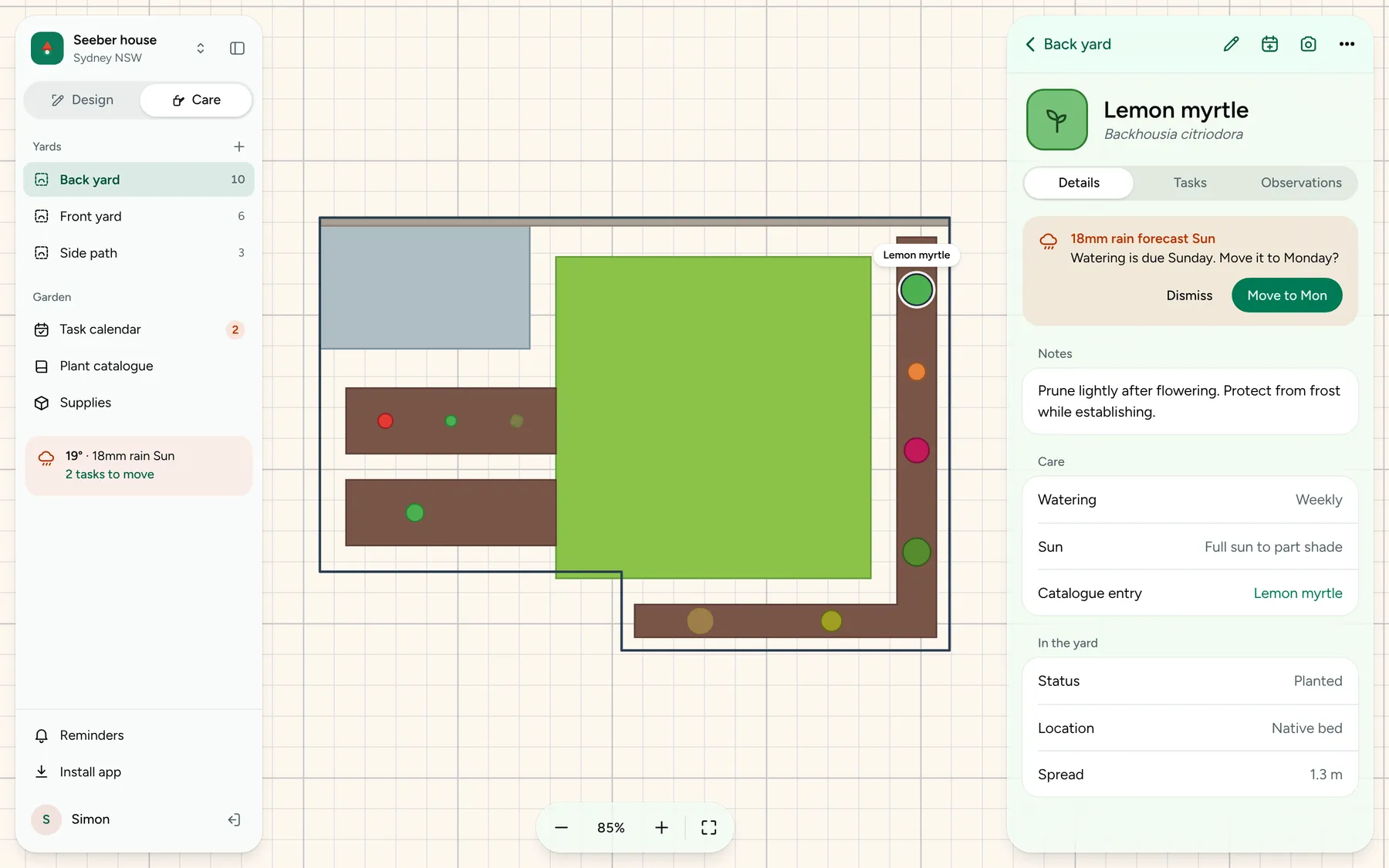Viewport: 1389px width, 868px height.
Task: Click the Move to Mon button
Action: (x=1286, y=296)
